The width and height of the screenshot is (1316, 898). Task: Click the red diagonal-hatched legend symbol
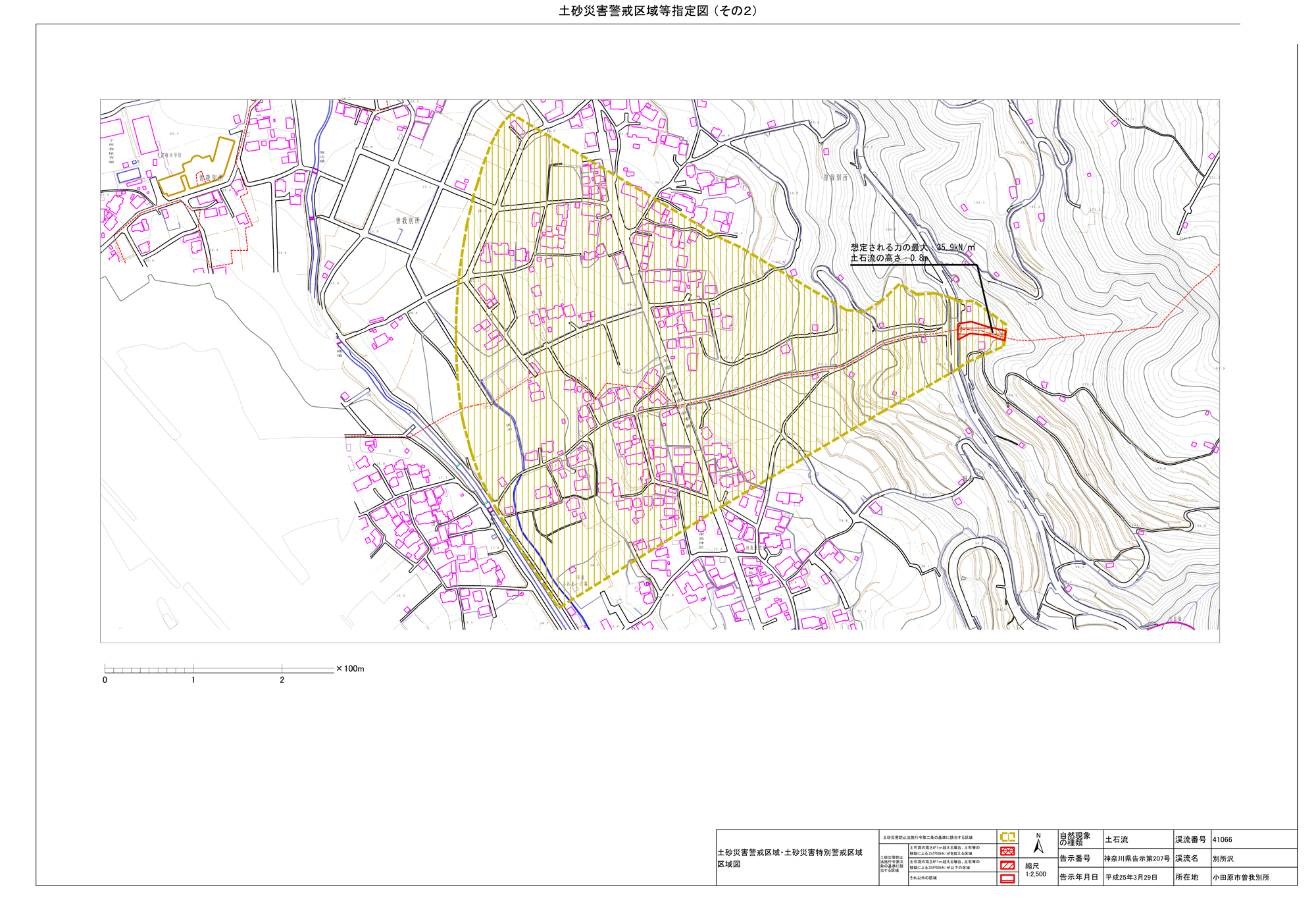tap(1007, 865)
